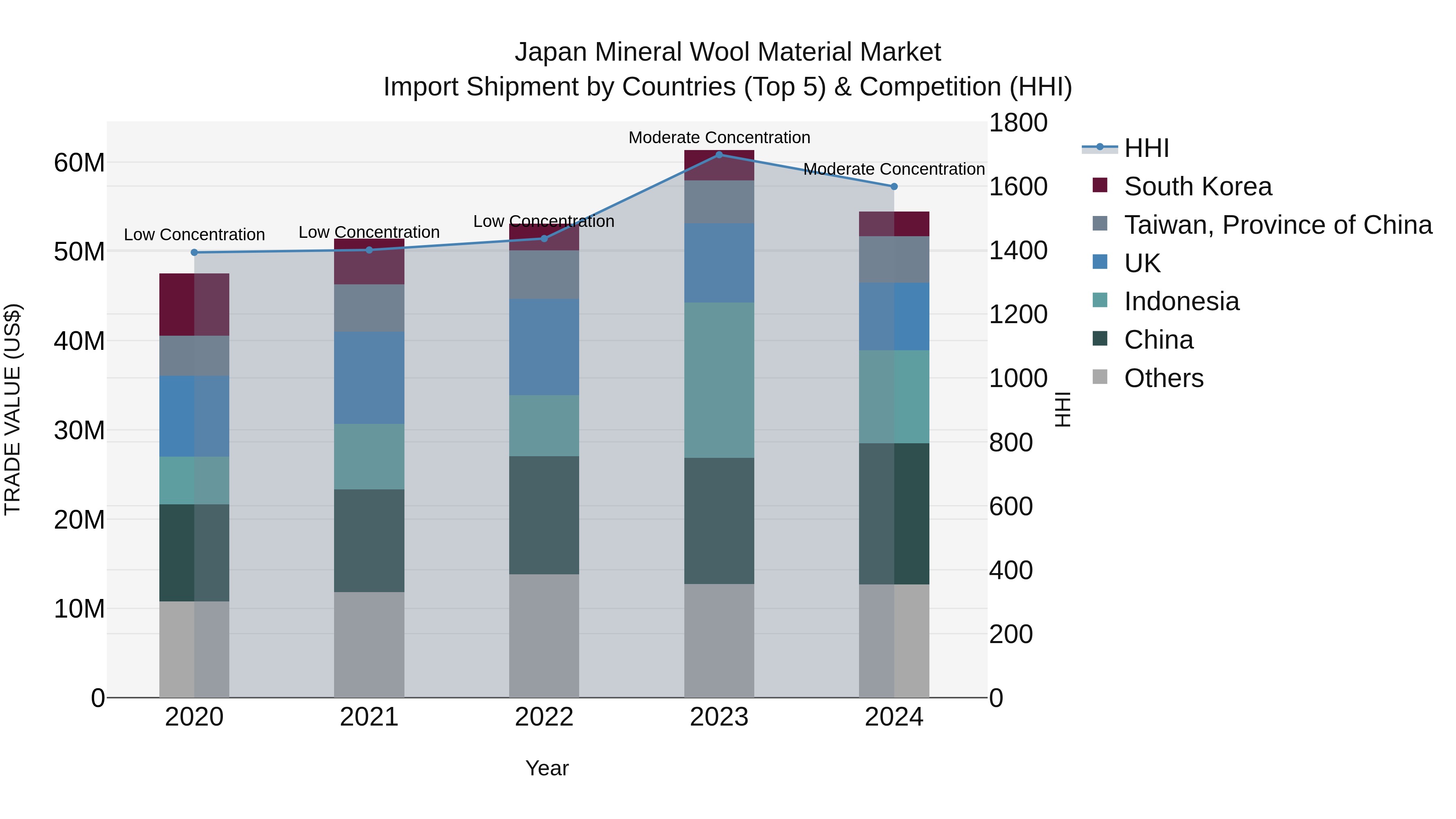Click the 2020 South Korea bar segment
Image resolution: width=1456 pixels, height=819 pixels.
(195, 305)
